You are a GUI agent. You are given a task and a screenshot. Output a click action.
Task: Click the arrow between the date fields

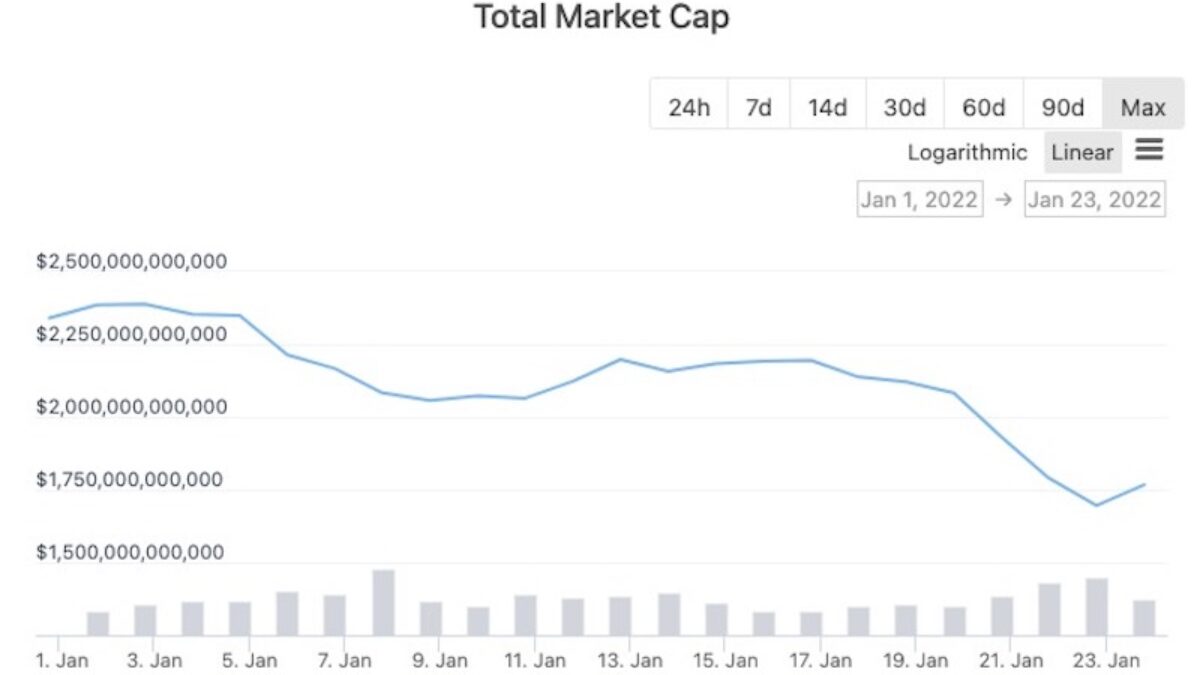pyautogui.click(x=1003, y=199)
